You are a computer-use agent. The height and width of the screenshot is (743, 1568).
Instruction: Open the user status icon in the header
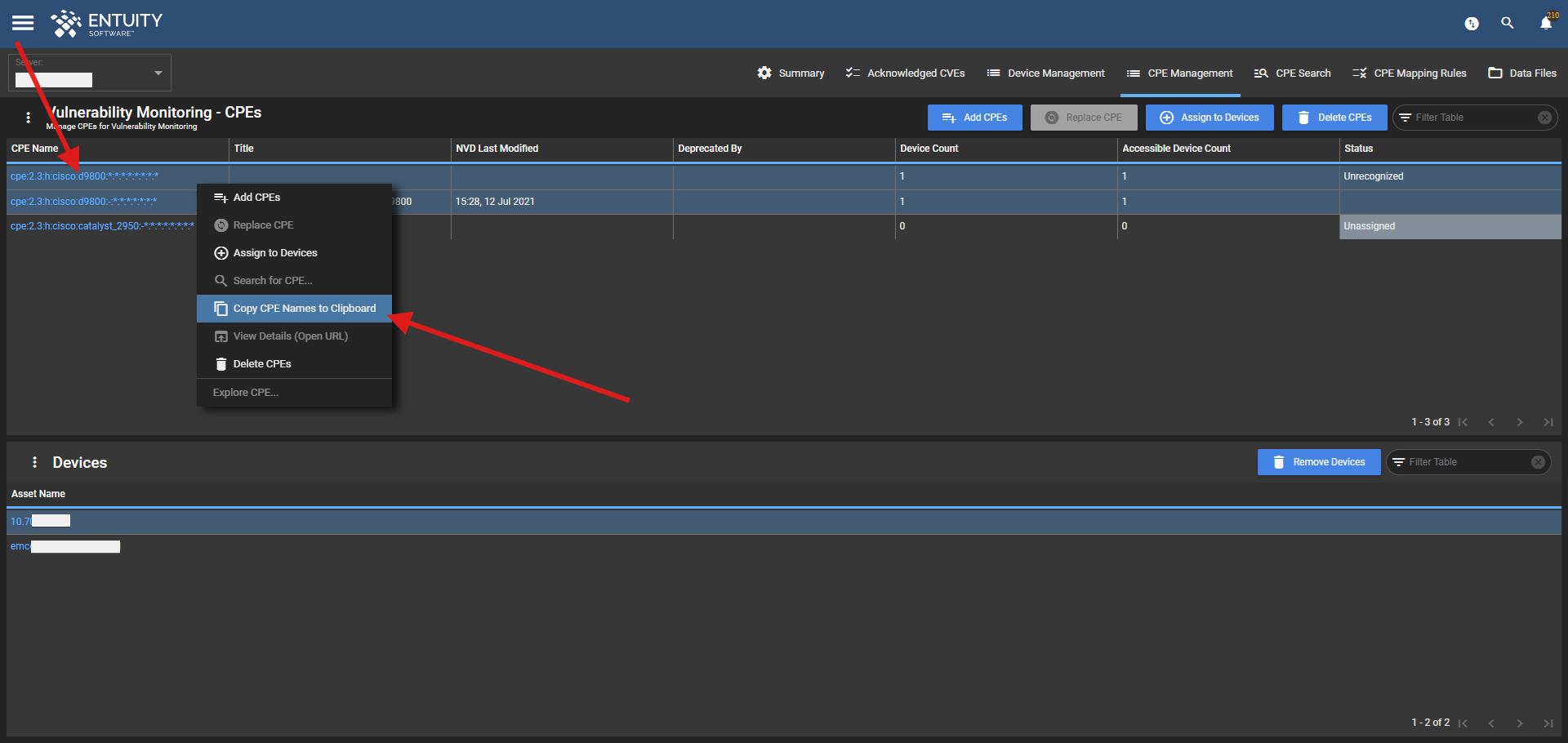click(1472, 24)
